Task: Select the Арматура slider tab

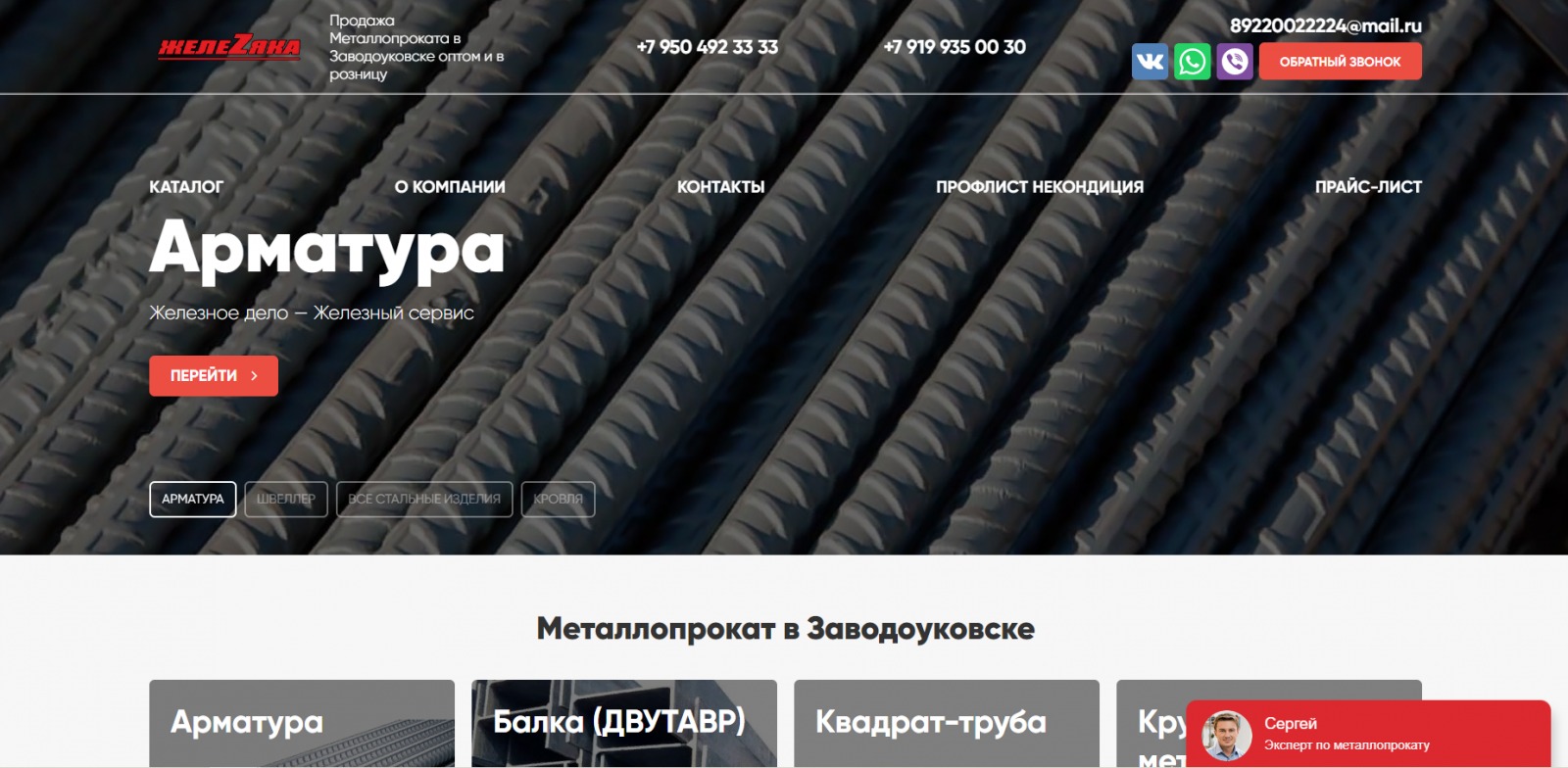Action: pyautogui.click(x=193, y=500)
